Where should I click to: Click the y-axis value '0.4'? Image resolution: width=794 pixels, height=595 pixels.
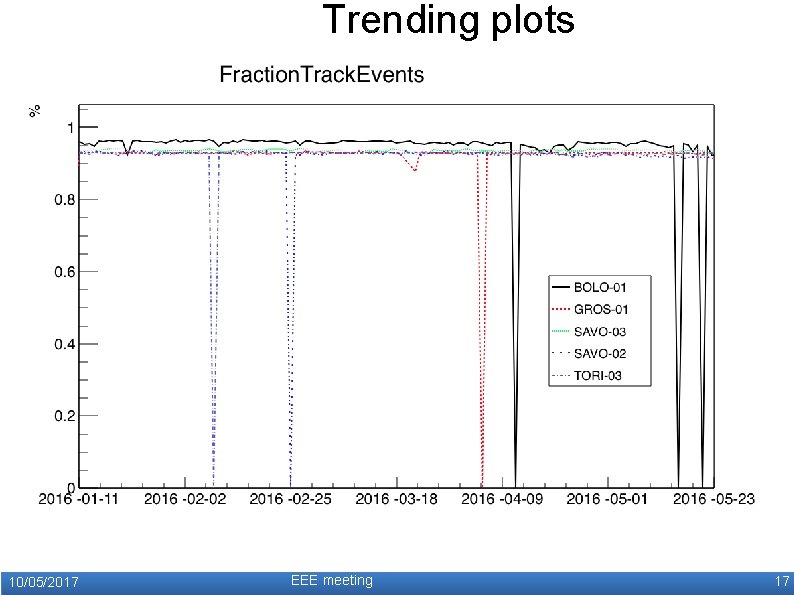(x=64, y=344)
